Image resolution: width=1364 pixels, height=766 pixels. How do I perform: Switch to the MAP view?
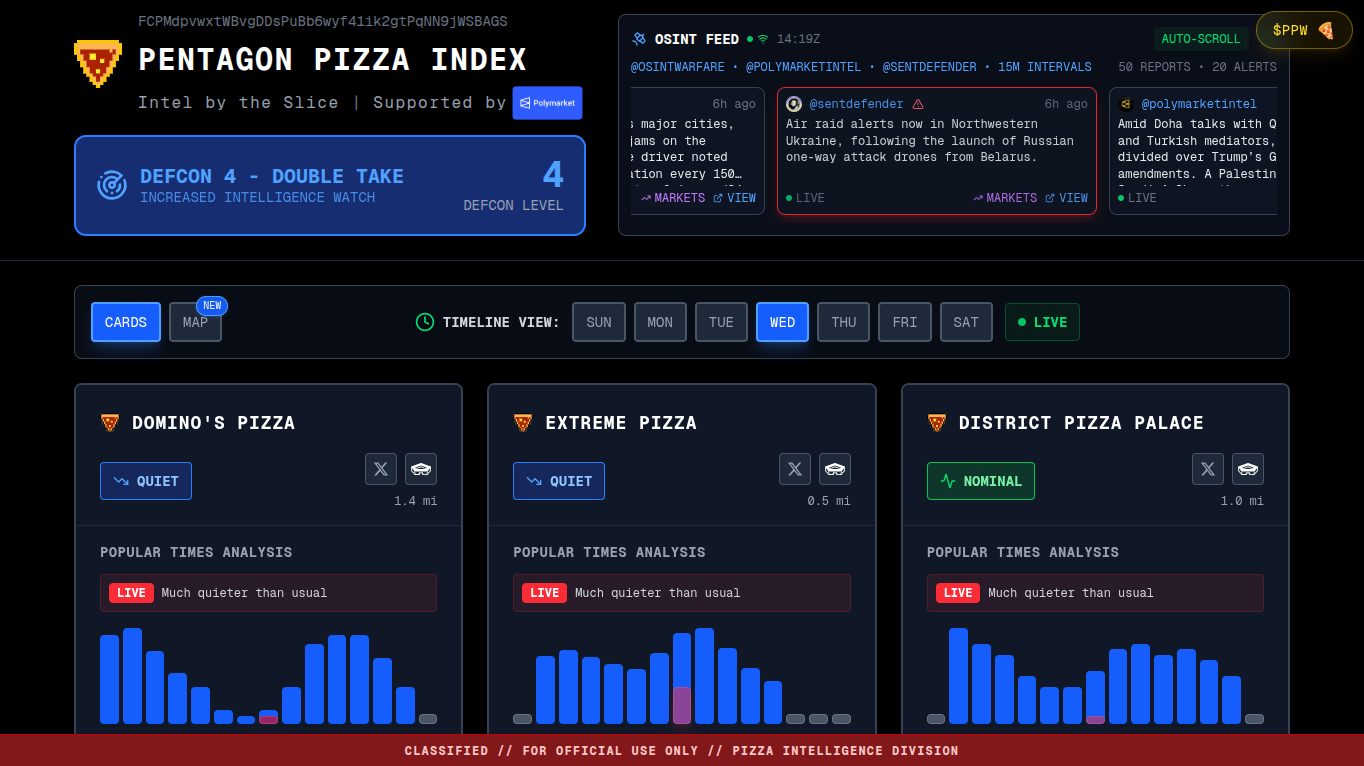195,322
